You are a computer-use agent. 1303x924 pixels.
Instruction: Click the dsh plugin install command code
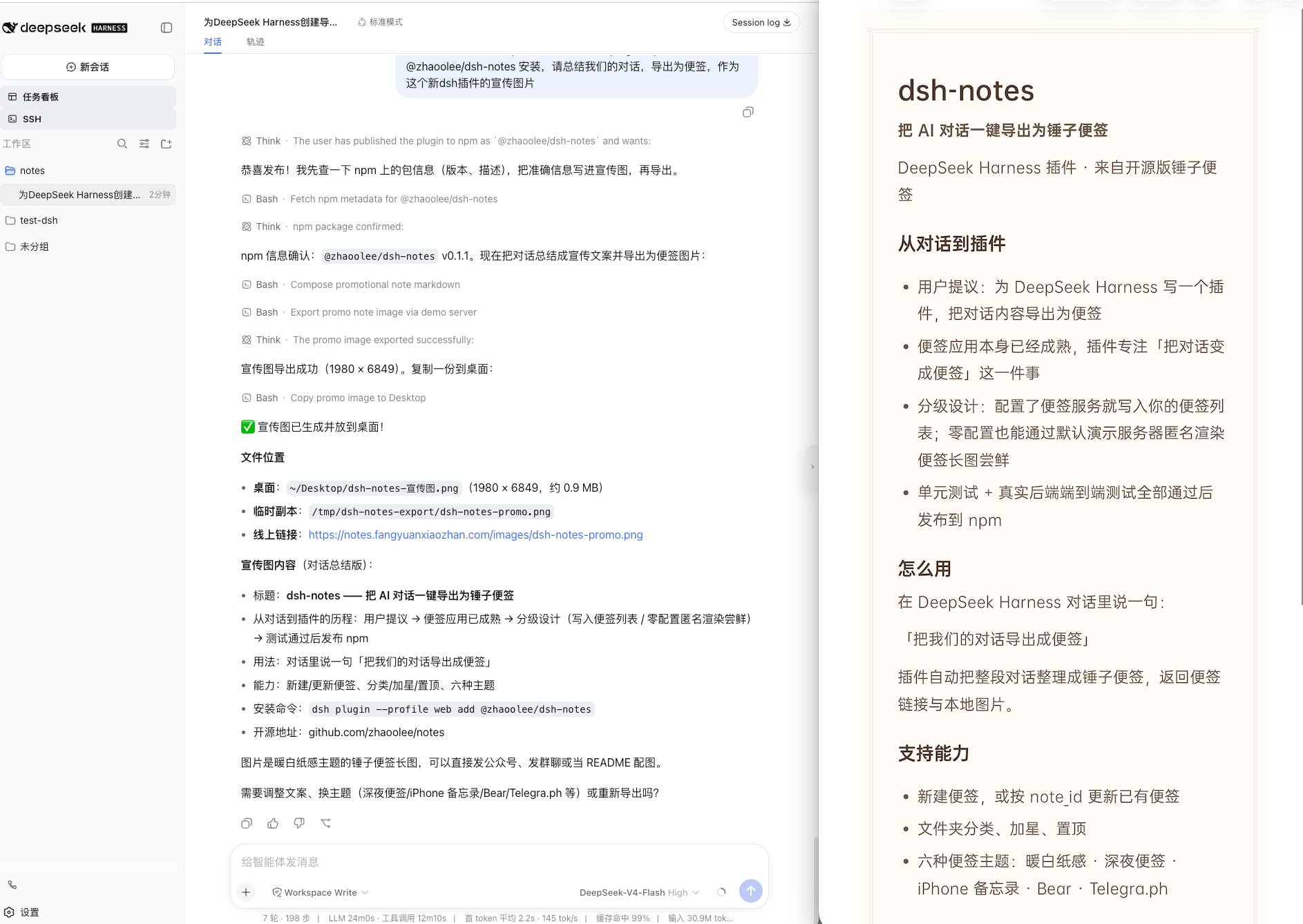pos(451,709)
